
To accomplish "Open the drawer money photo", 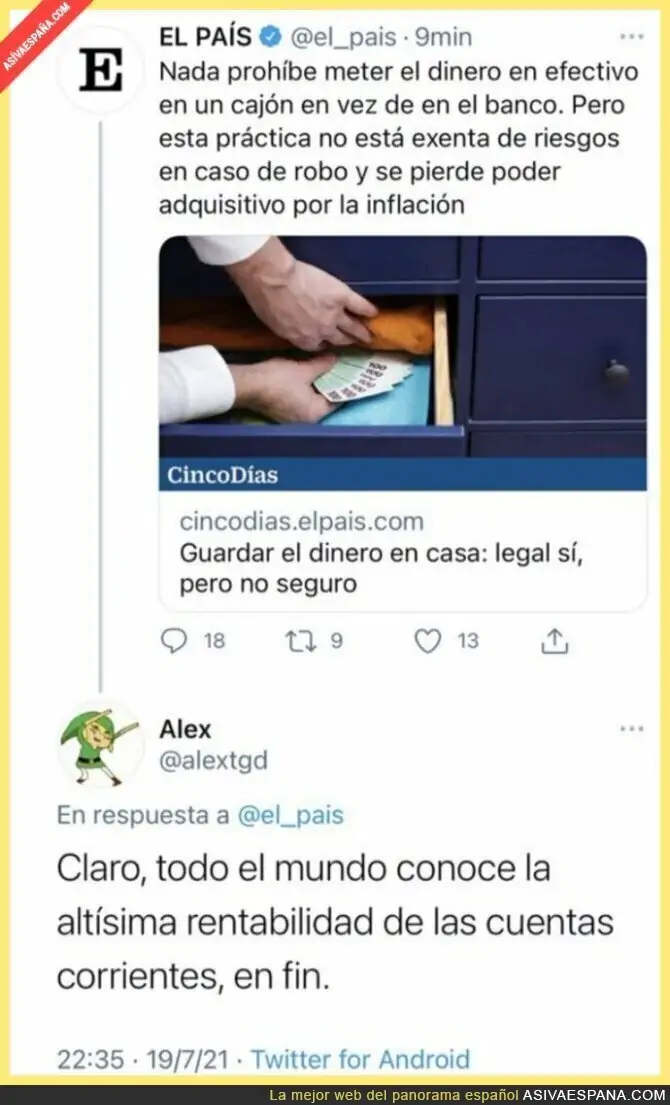I will pyautogui.click(x=403, y=347).
